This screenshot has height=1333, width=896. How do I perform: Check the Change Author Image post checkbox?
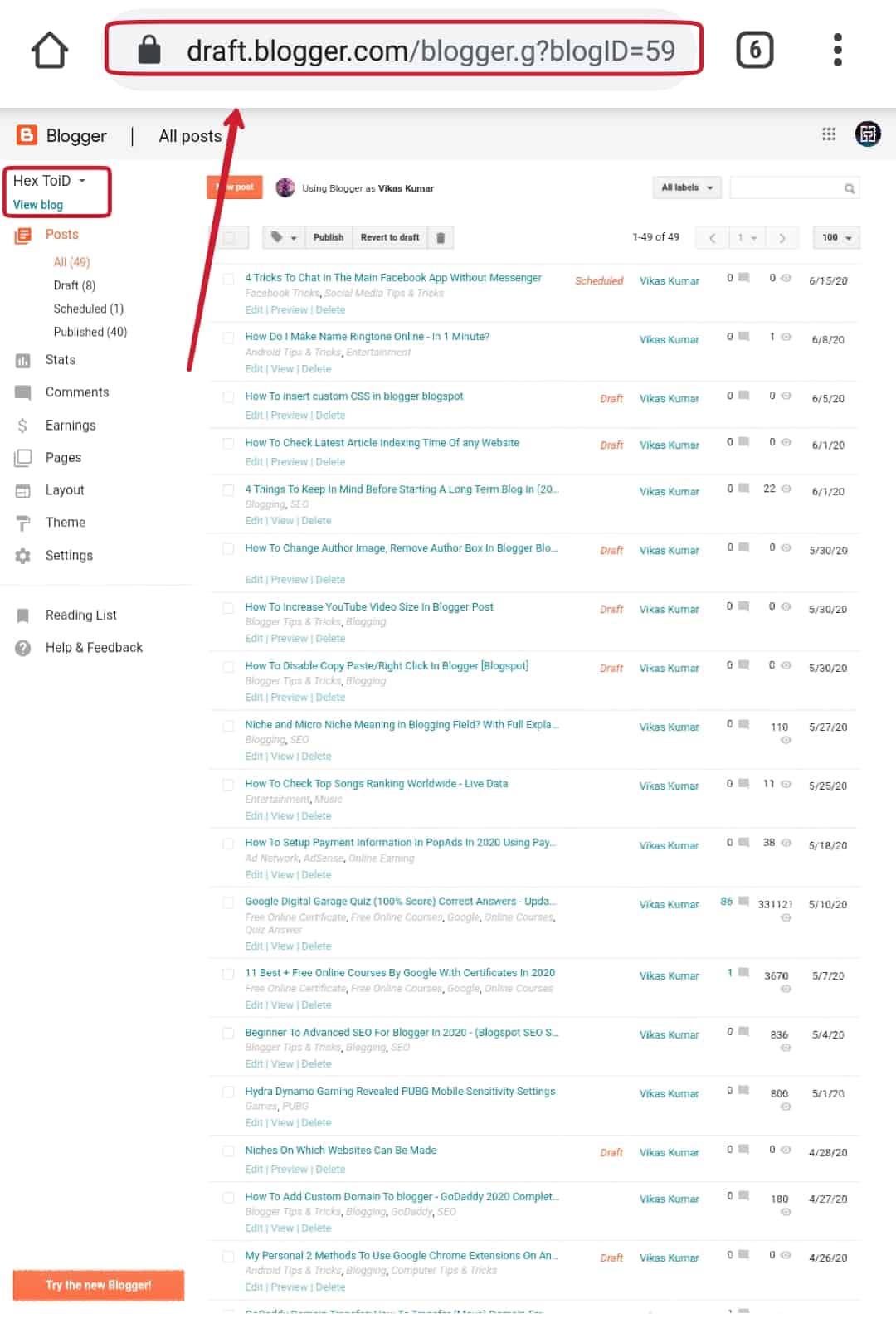click(x=228, y=549)
